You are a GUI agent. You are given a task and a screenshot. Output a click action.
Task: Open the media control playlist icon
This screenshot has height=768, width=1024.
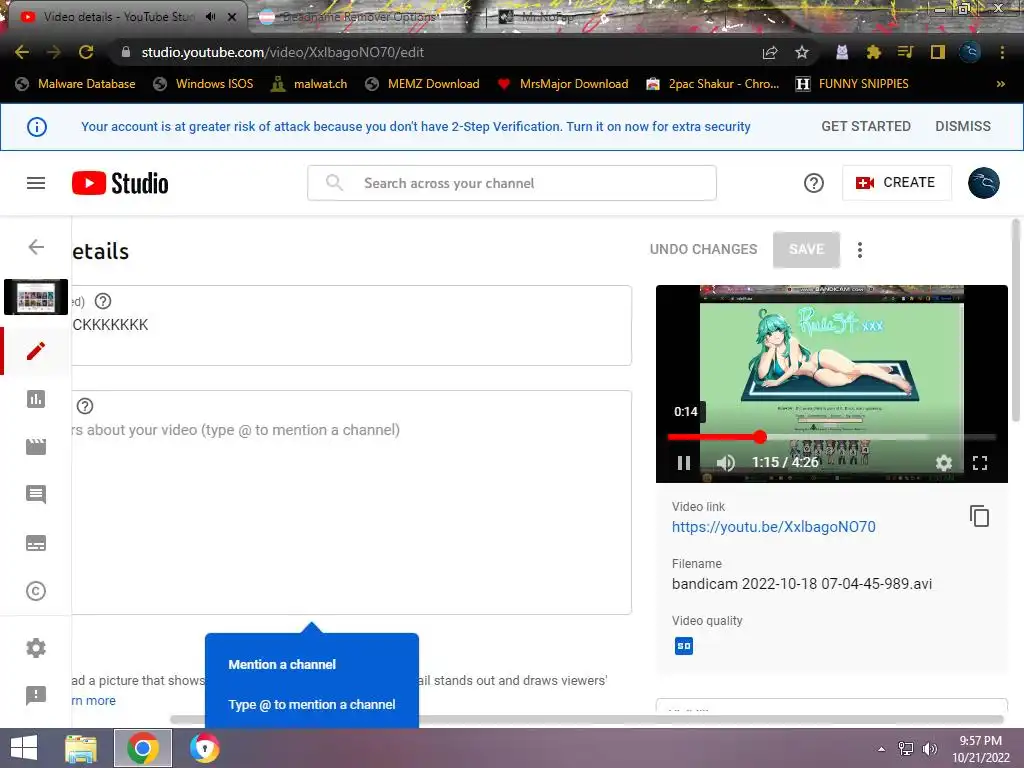point(905,52)
